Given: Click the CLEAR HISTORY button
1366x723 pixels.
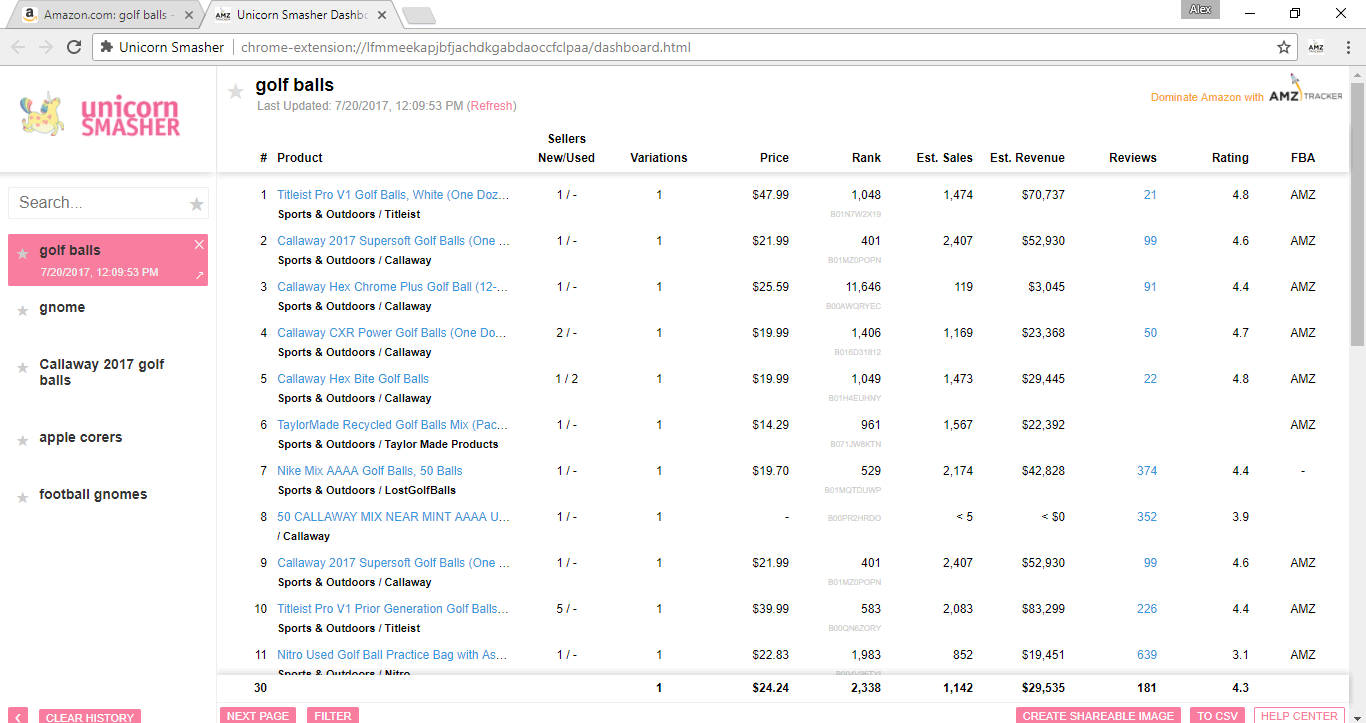Looking at the screenshot, I should (90, 717).
